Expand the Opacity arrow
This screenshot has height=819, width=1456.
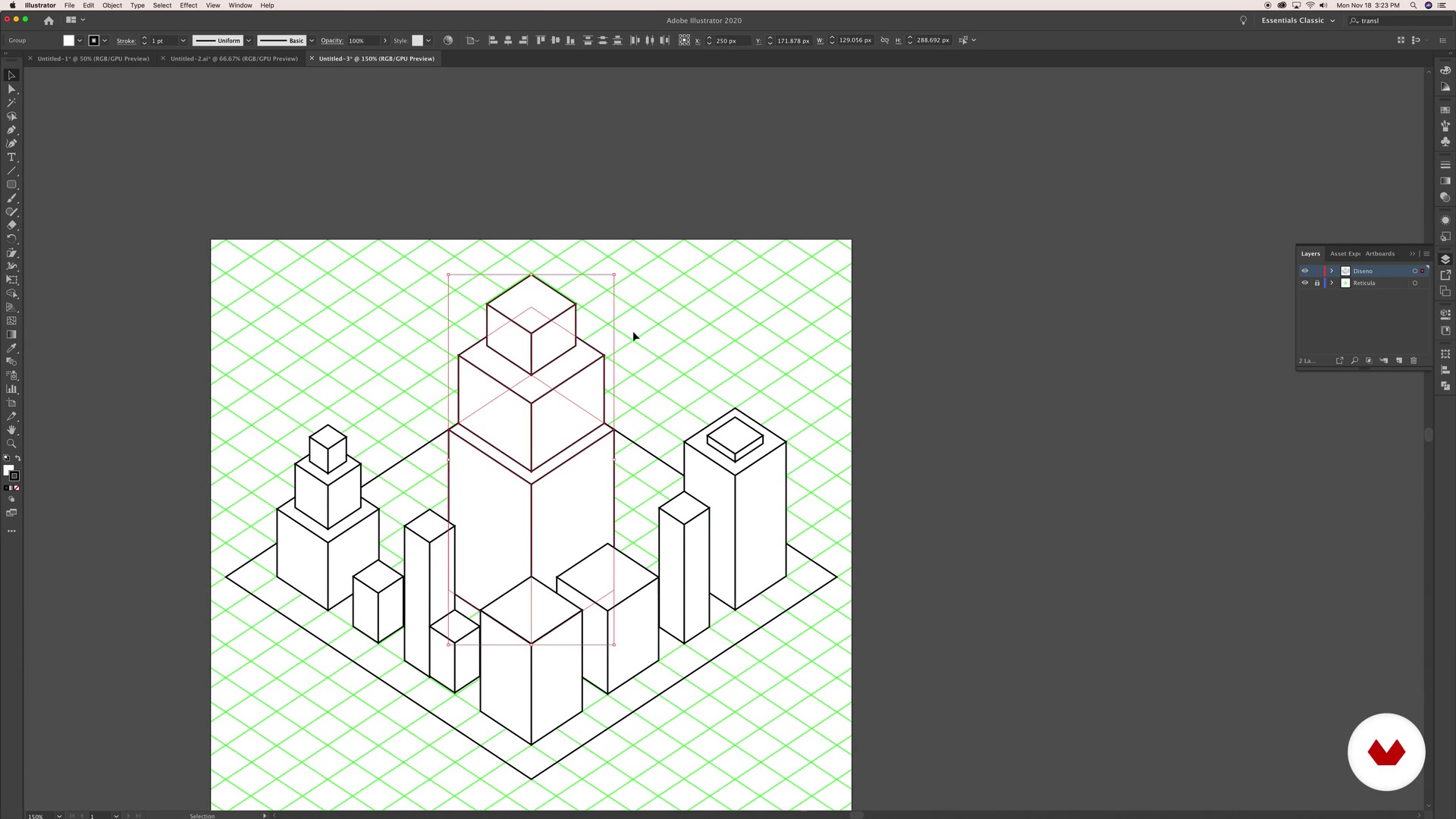click(x=385, y=40)
